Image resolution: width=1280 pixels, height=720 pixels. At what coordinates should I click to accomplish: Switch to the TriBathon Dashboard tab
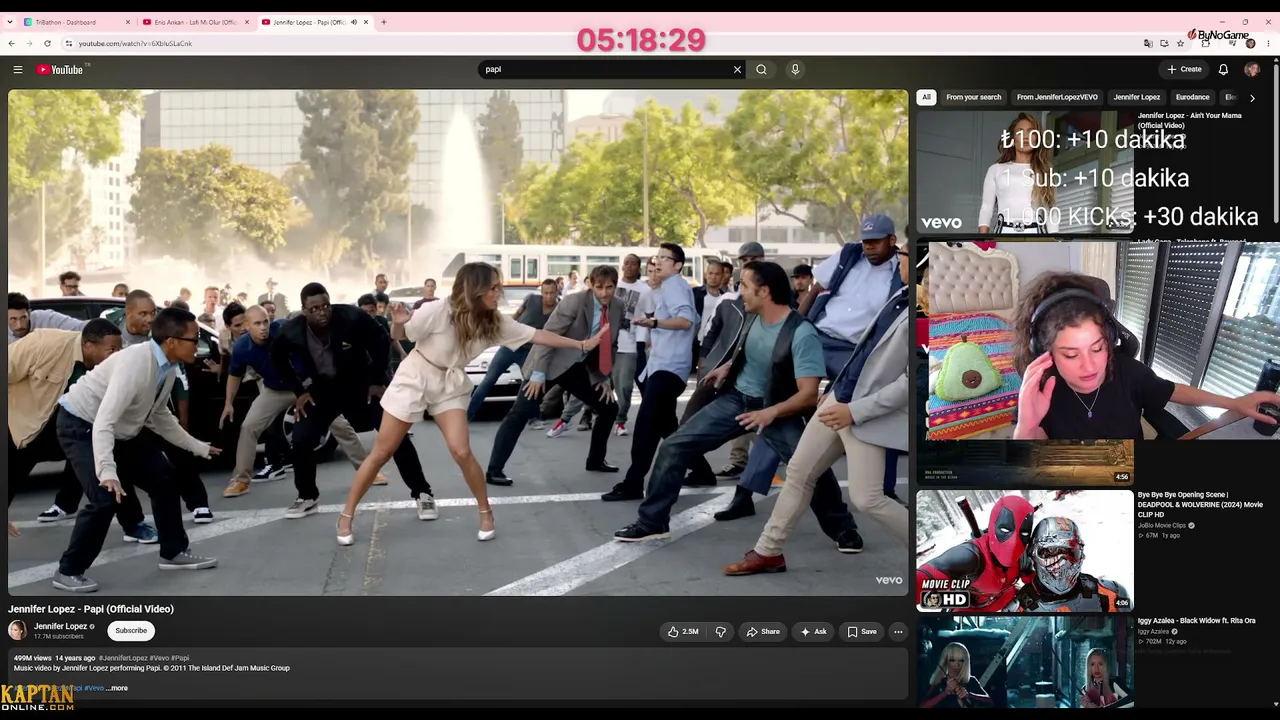[x=76, y=22]
